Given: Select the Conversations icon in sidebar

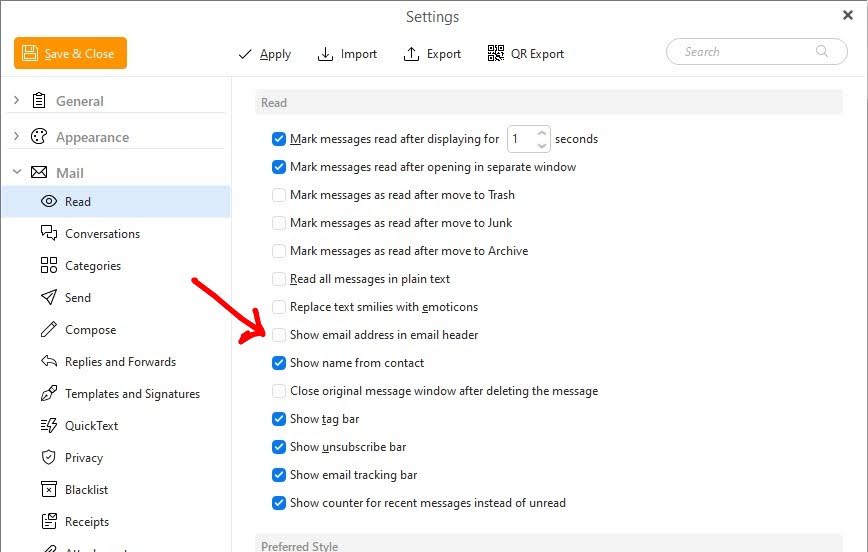Looking at the screenshot, I should click(49, 233).
